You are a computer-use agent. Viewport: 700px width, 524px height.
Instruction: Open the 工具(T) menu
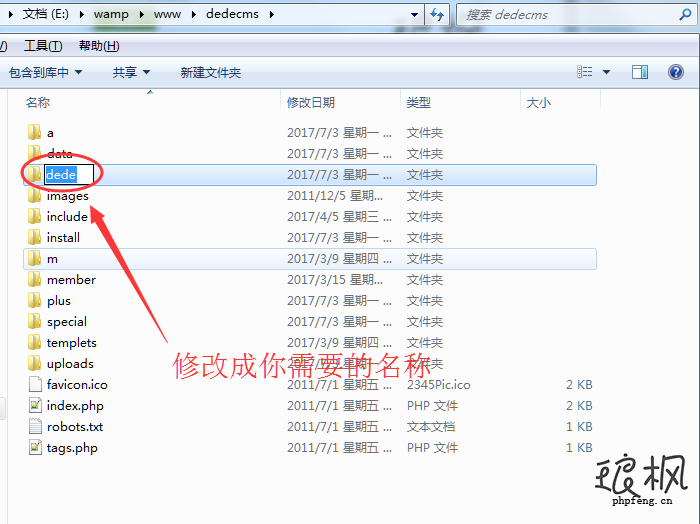coord(43,46)
